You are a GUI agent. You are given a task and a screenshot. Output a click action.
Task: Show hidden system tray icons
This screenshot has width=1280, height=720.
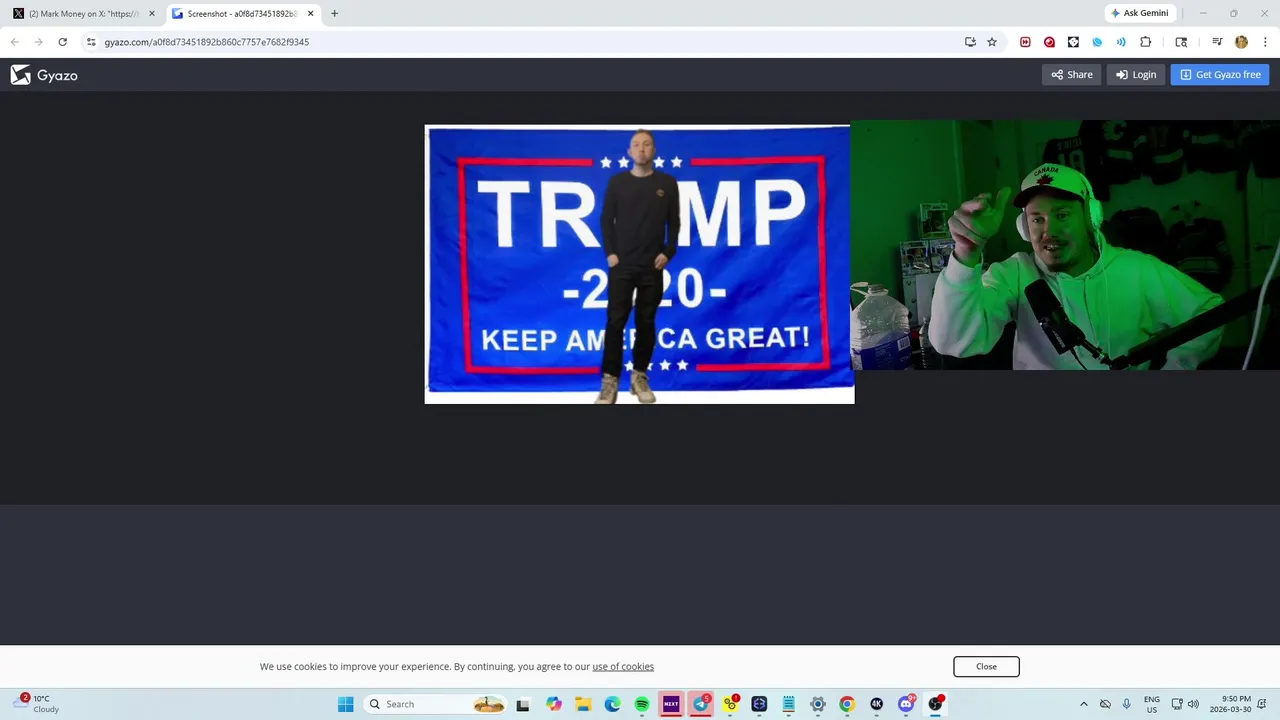click(x=1083, y=704)
